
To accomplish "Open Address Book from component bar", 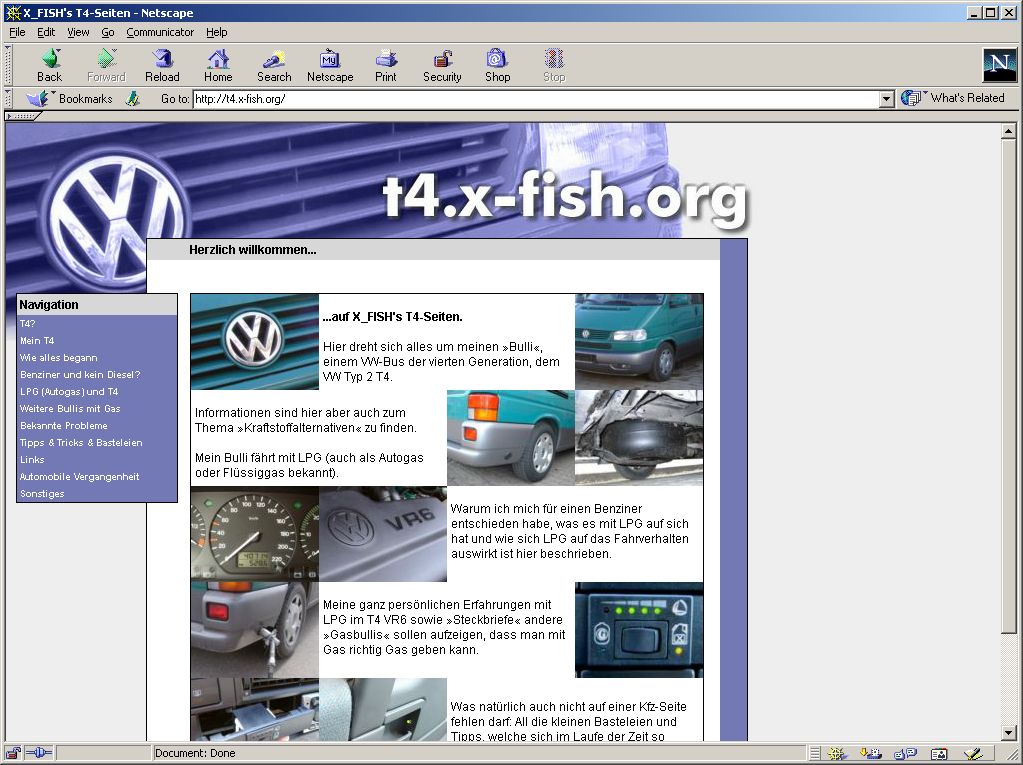I will tap(939, 754).
